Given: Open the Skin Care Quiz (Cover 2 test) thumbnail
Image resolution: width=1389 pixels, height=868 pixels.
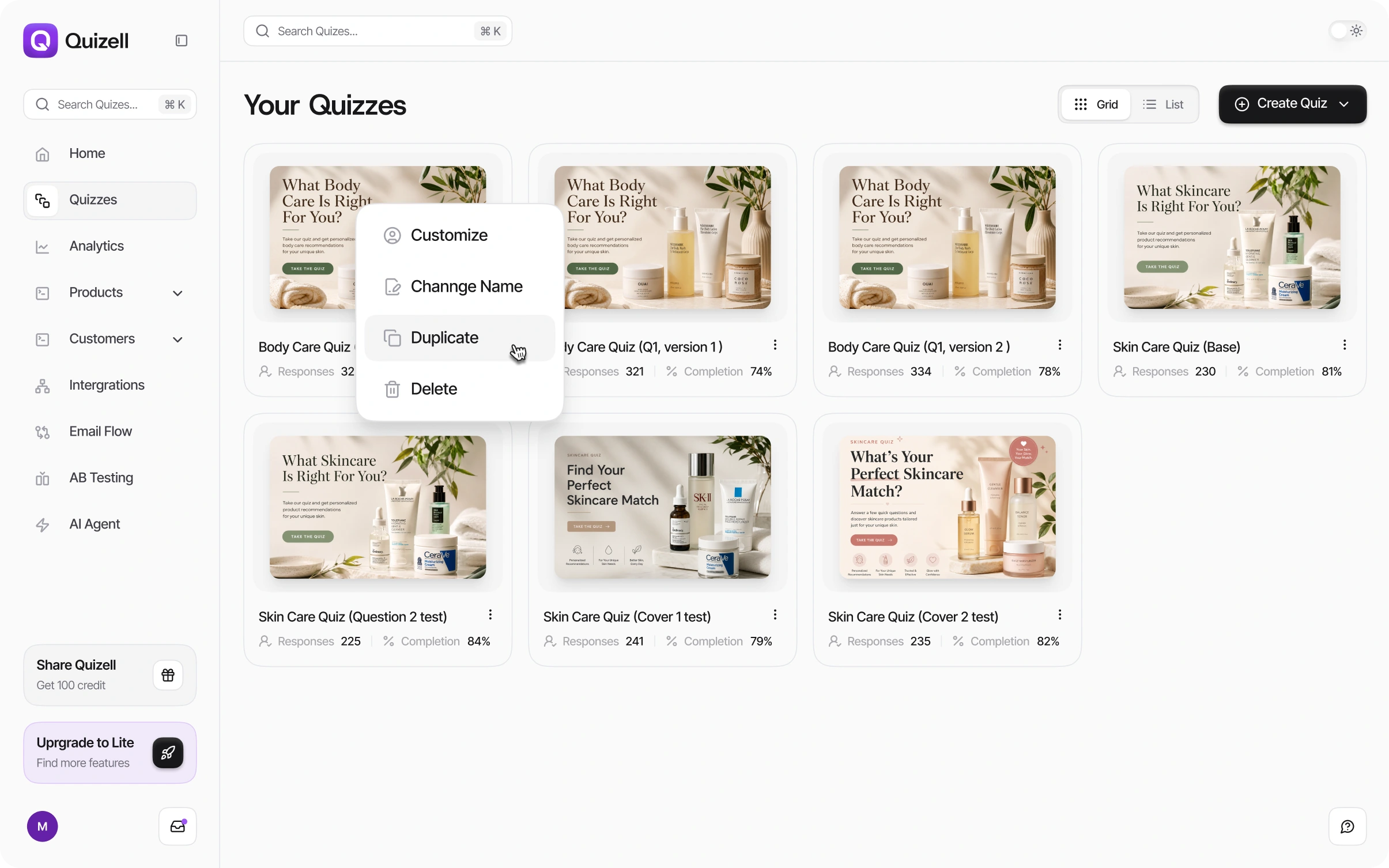Looking at the screenshot, I should (947, 507).
